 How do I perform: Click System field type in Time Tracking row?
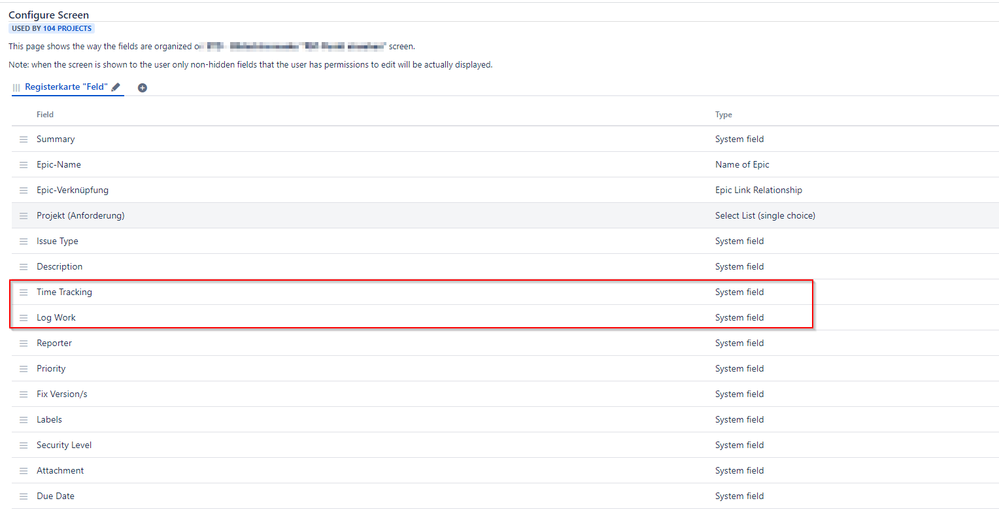(x=739, y=292)
